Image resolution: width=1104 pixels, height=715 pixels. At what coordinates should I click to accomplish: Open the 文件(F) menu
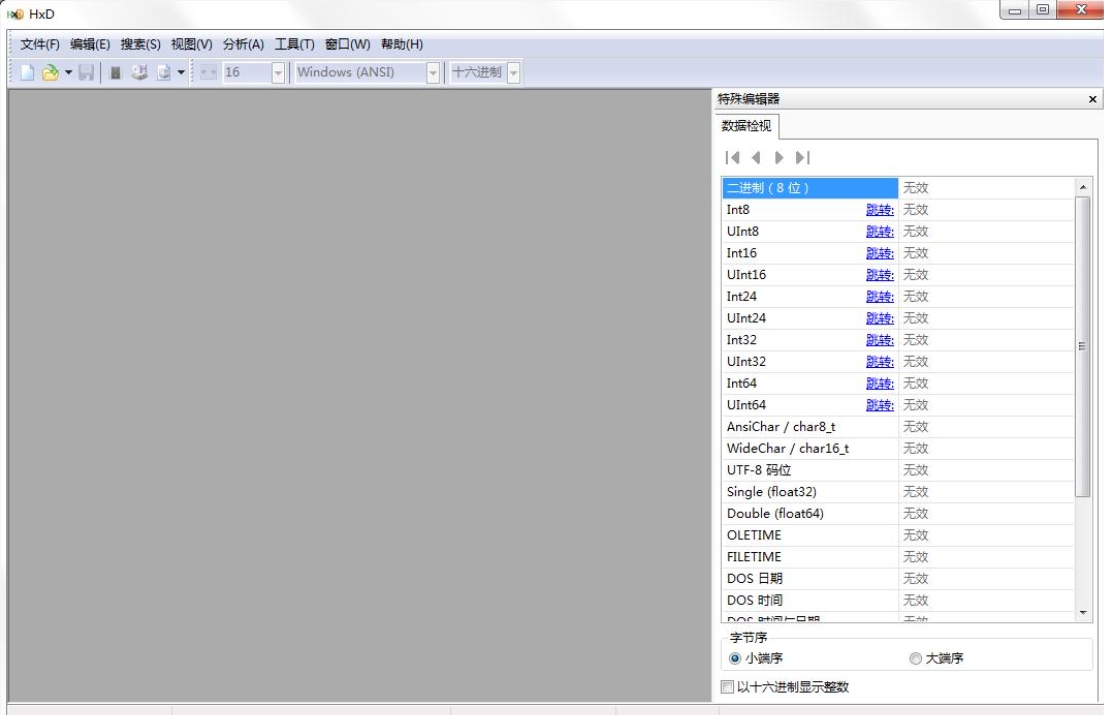(39, 44)
